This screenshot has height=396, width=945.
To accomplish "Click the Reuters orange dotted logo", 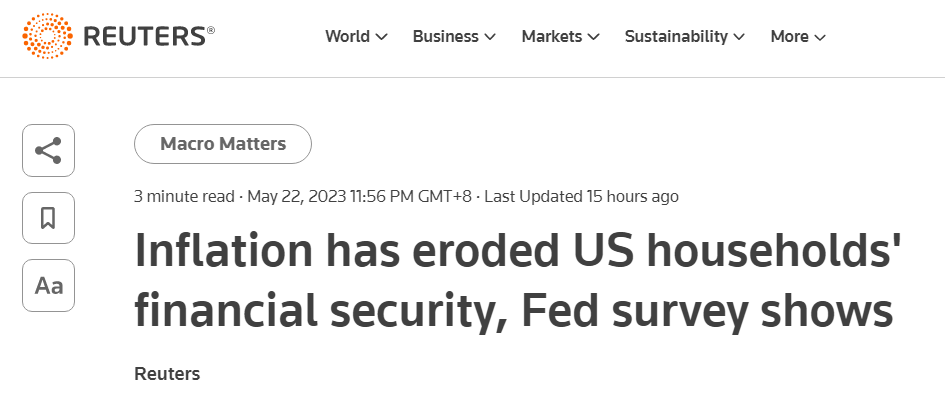I will pos(48,36).
